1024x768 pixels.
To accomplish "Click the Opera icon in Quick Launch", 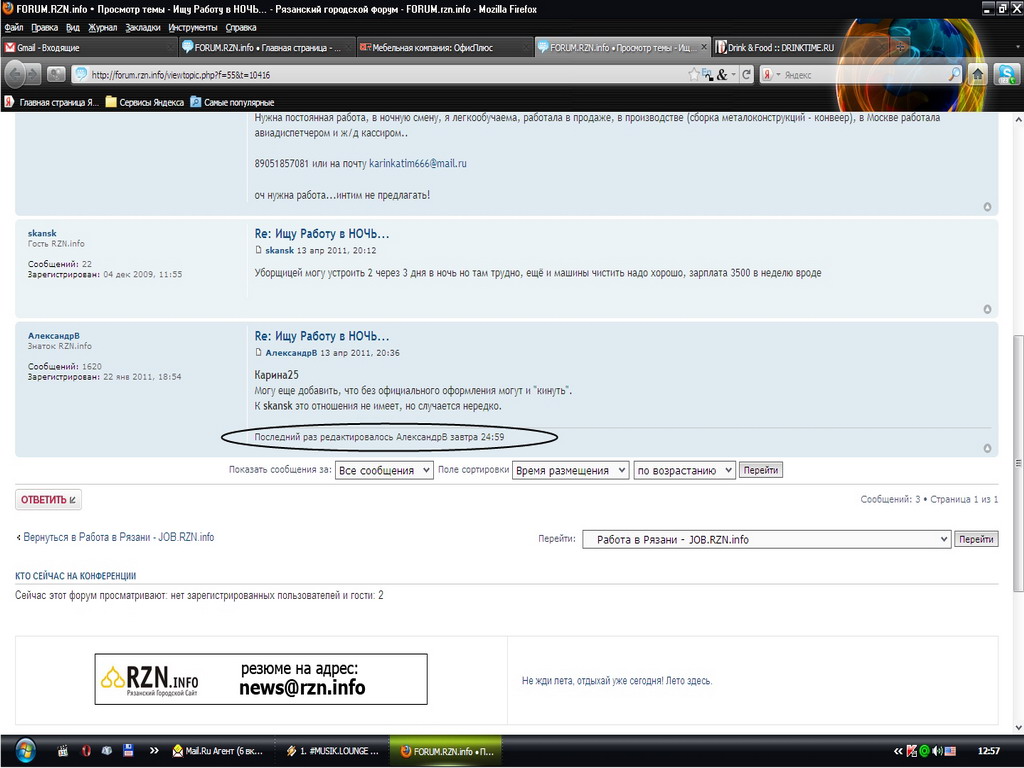I will pyautogui.click(x=87, y=750).
